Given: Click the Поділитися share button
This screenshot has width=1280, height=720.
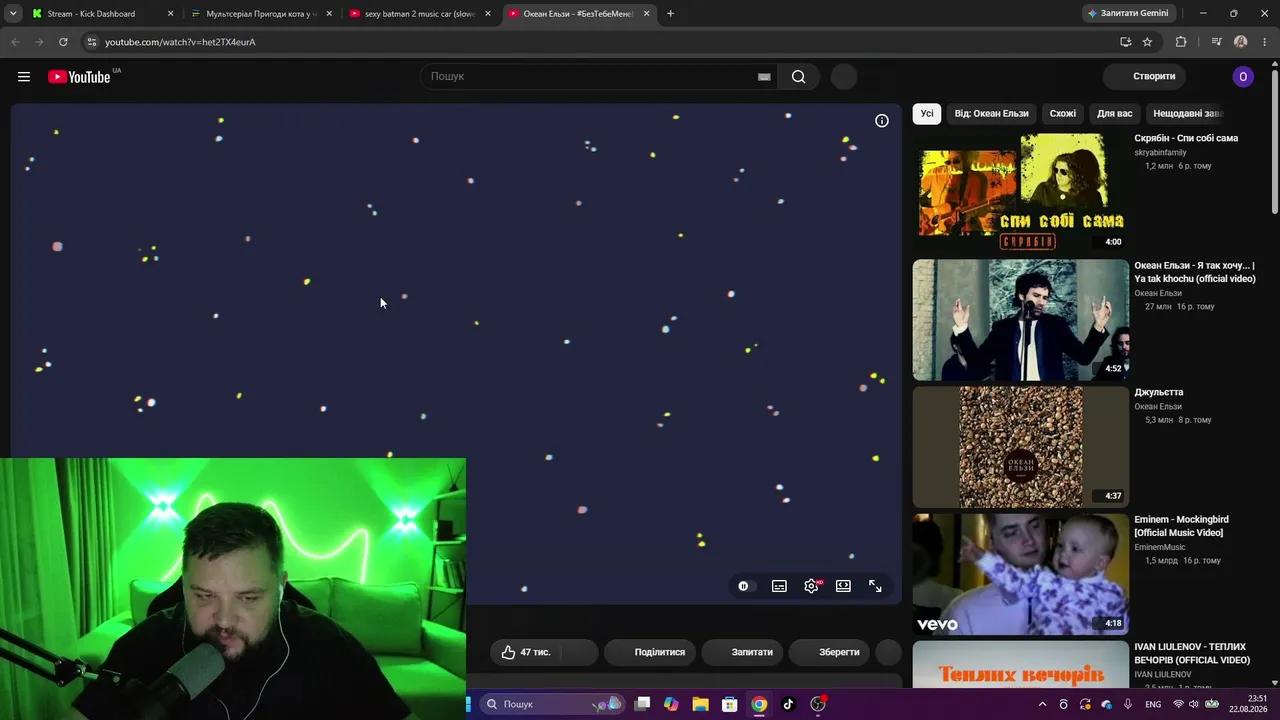Looking at the screenshot, I should click(652, 652).
